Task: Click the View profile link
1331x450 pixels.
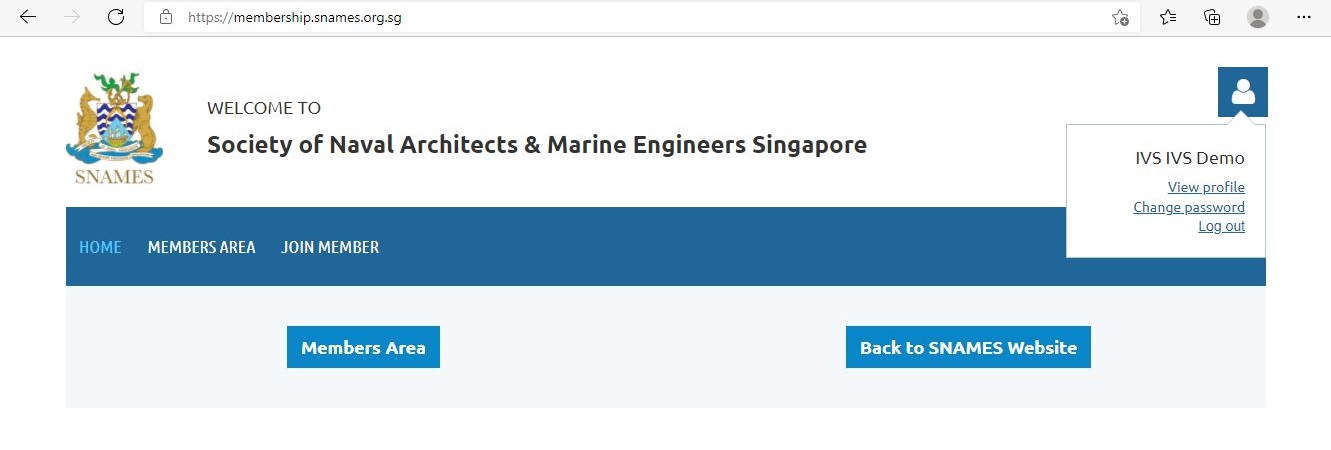Action: point(1206,187)
